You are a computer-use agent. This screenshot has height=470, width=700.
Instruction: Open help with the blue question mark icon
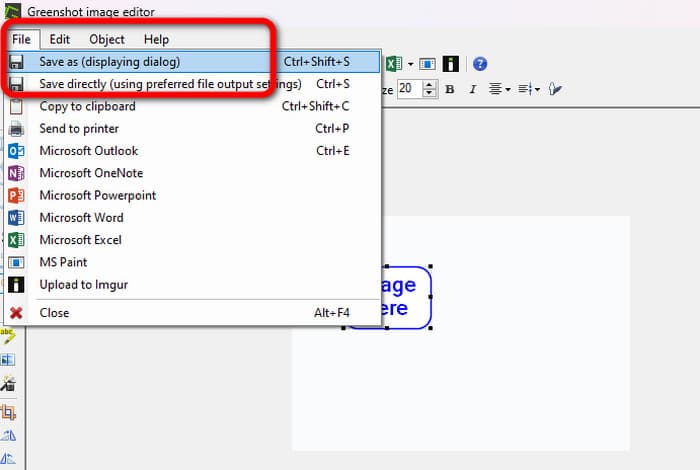480,64
